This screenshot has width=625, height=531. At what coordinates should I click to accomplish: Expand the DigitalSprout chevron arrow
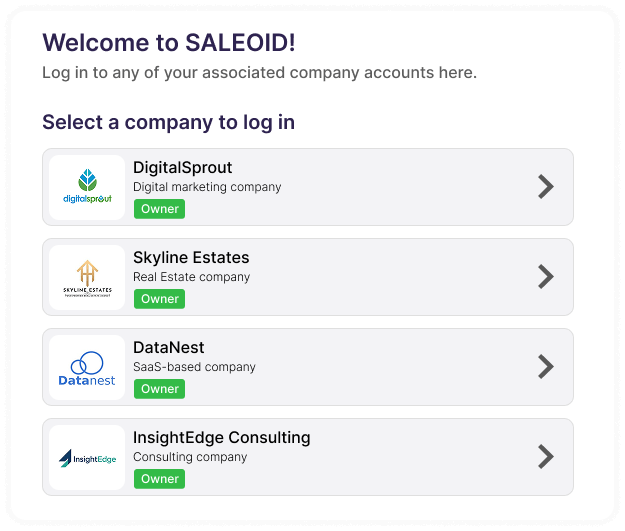(x=545, y=187)
